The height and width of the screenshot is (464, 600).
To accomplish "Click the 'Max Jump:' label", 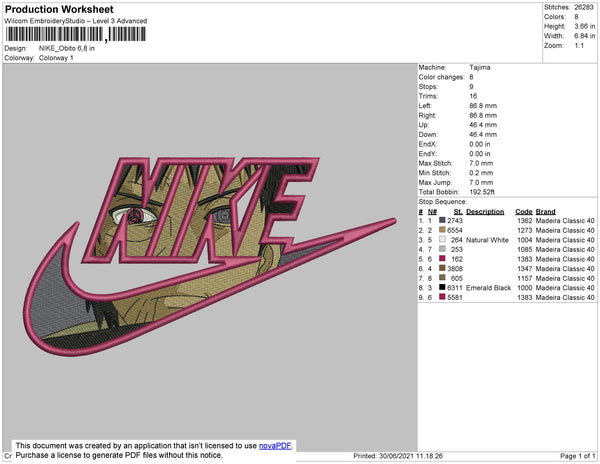I will (x=435, y=182).
